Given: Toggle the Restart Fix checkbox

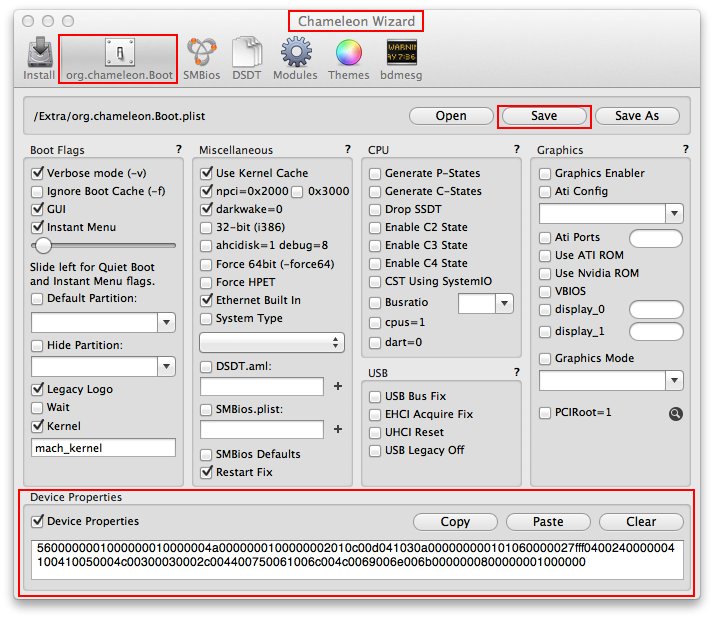Looking at the screenshot, I should click(x=206, y=472).
